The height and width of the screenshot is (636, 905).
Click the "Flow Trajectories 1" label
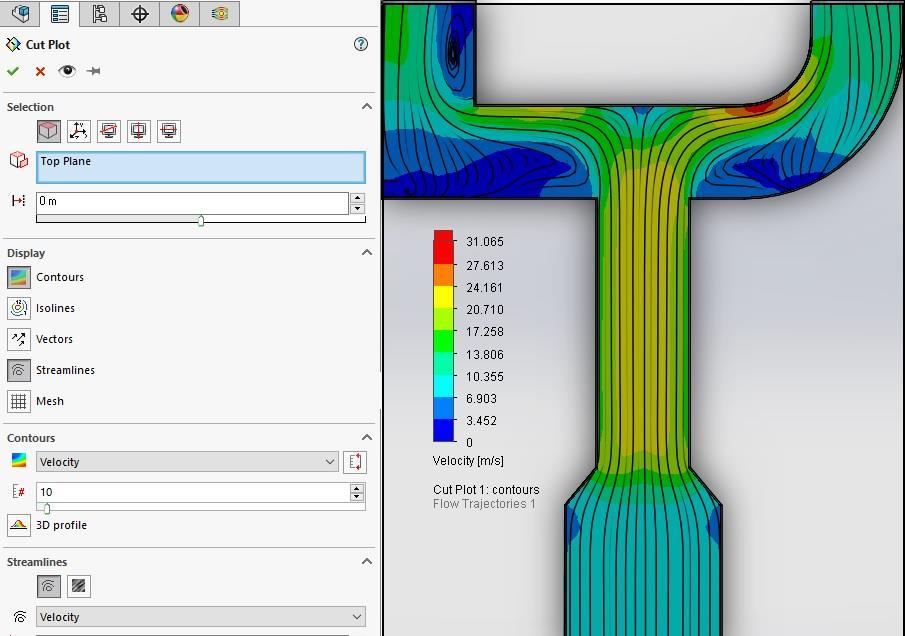484,504
